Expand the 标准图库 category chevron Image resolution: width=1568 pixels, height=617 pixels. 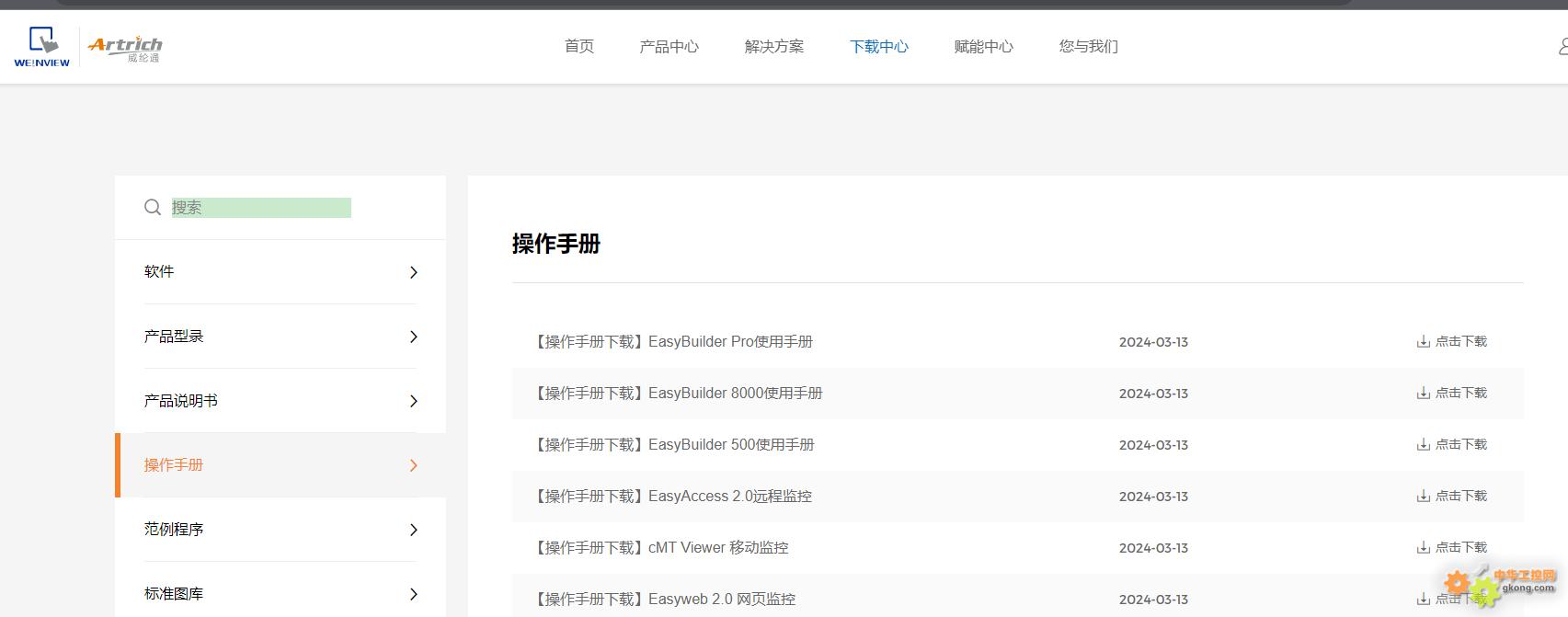point(413,594)
